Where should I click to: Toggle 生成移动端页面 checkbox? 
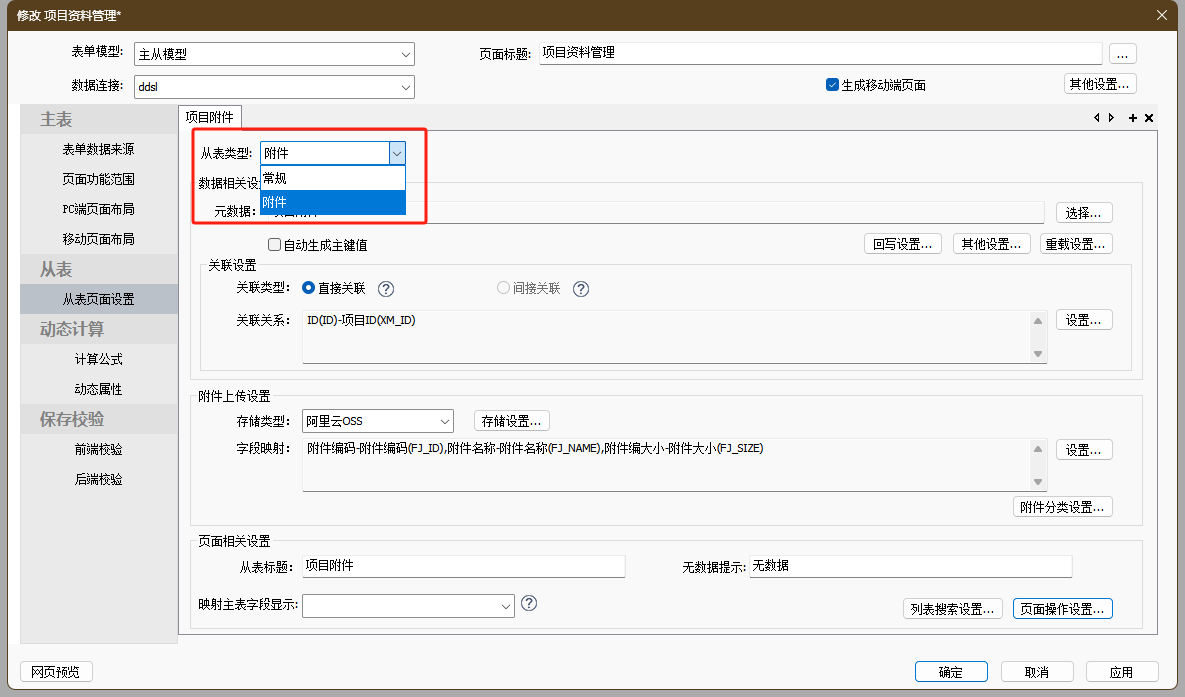point(832,85)
